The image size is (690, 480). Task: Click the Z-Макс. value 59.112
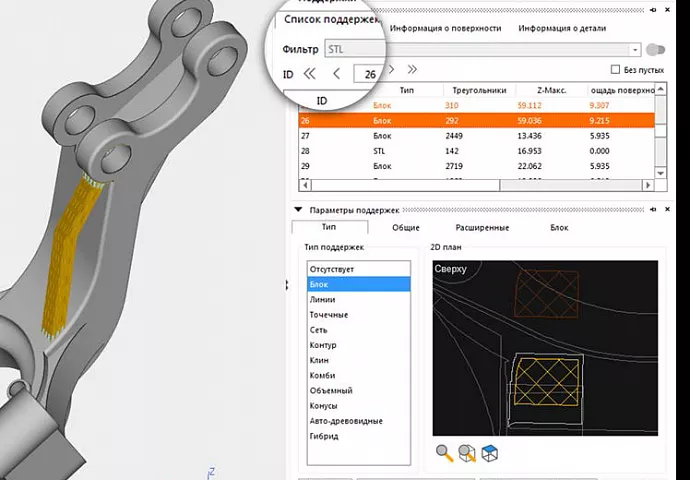pyautogui.click(x=529, y=106)
